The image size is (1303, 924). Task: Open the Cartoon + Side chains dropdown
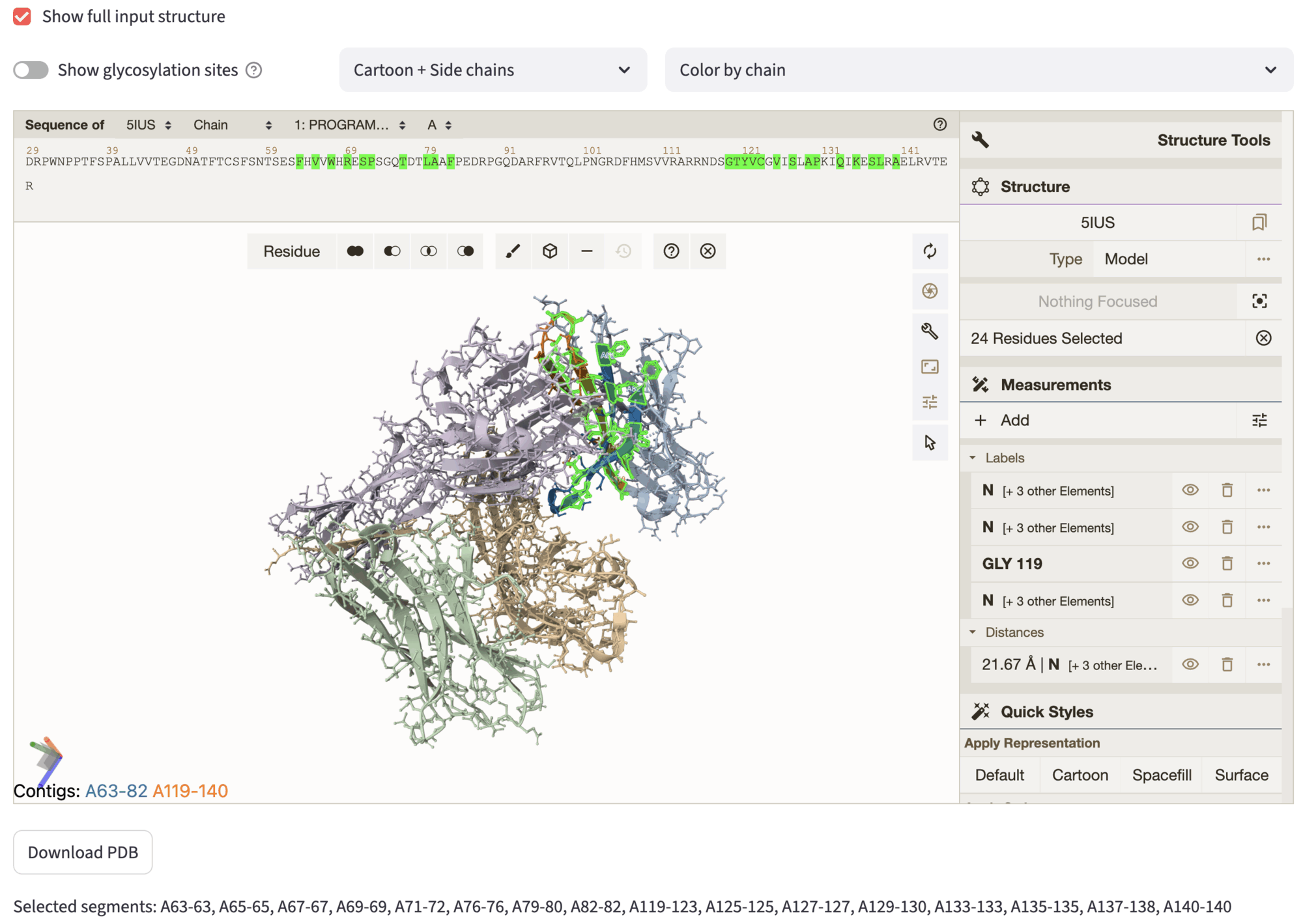pyautogui.click(x=493, y=70)
